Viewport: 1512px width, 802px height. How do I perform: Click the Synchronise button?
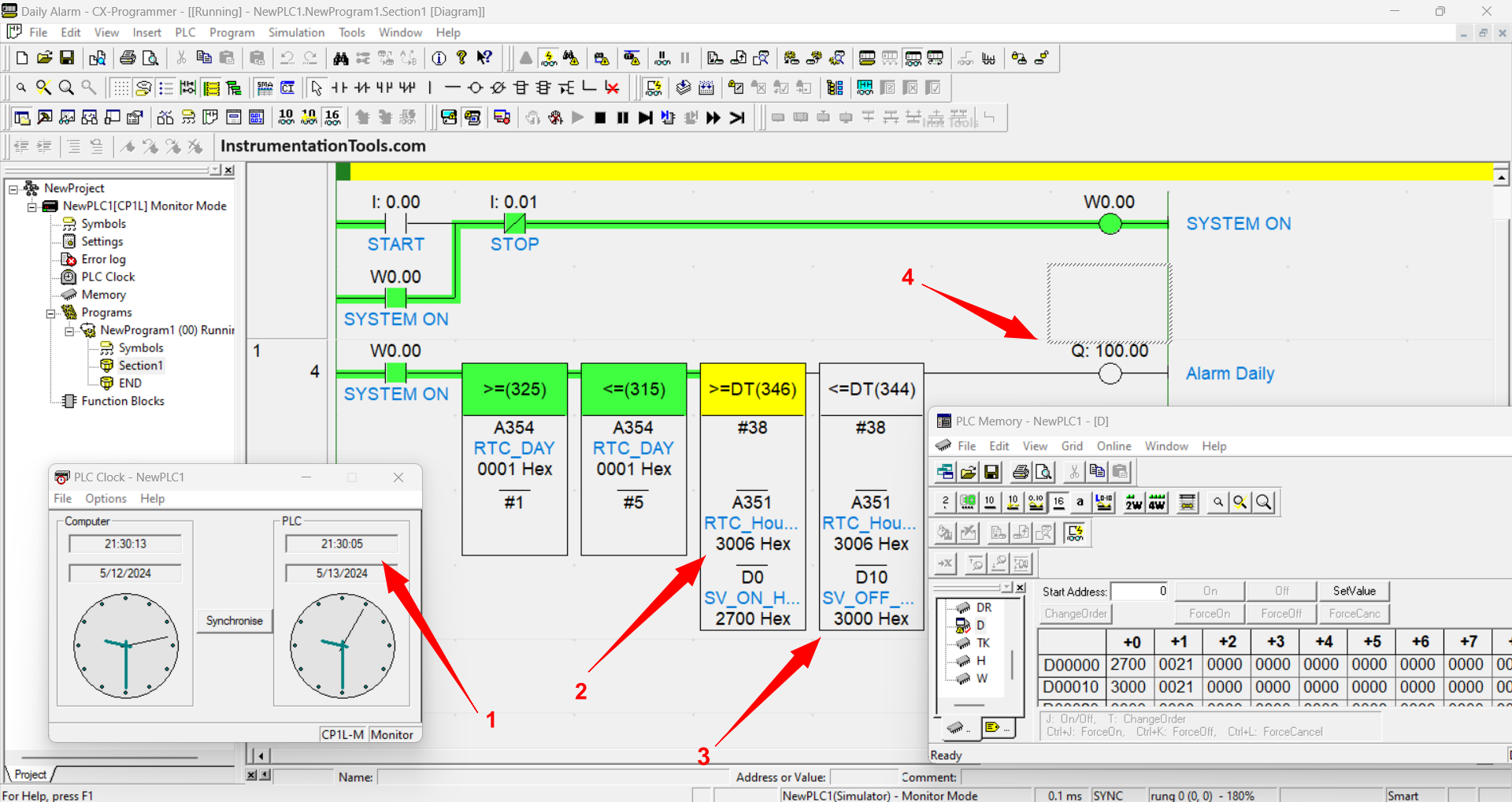click(234, 621)
